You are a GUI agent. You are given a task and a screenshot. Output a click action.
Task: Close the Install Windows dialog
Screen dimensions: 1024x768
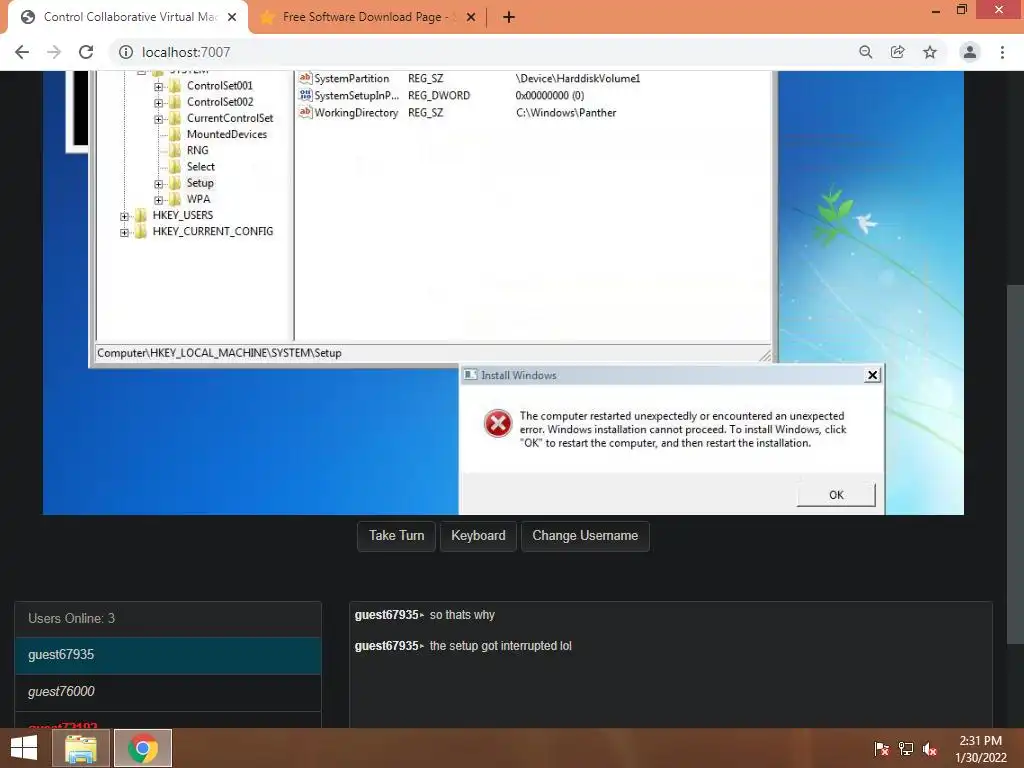click(x=872, y=375)
